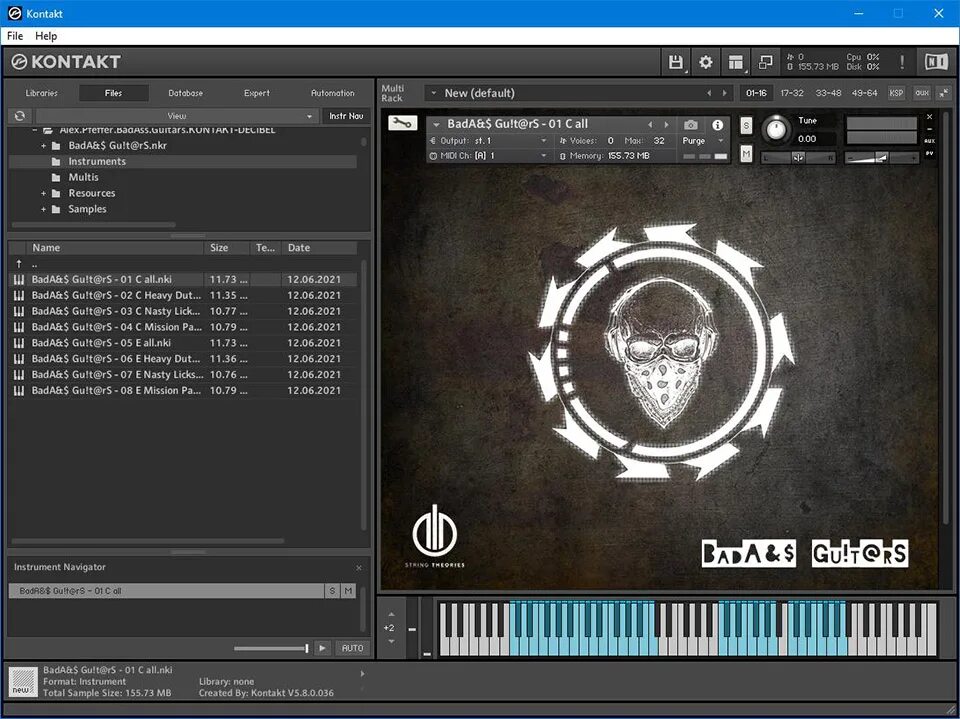Toggle instrument Solo S button
This screenshot has height=719, width=960.
point(746,126)
